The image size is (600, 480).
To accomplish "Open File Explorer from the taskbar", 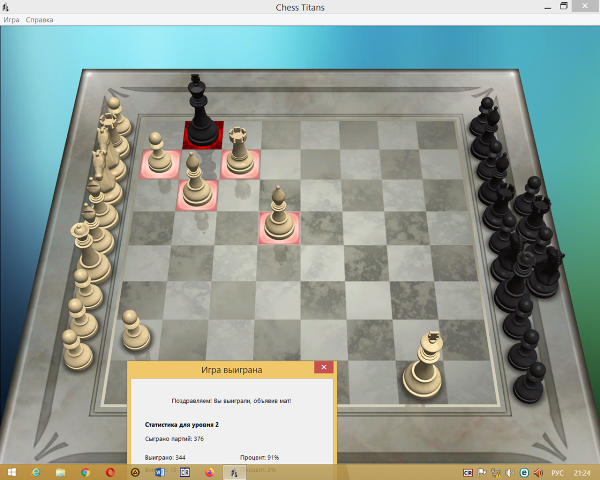I will (x=60, y=472).
